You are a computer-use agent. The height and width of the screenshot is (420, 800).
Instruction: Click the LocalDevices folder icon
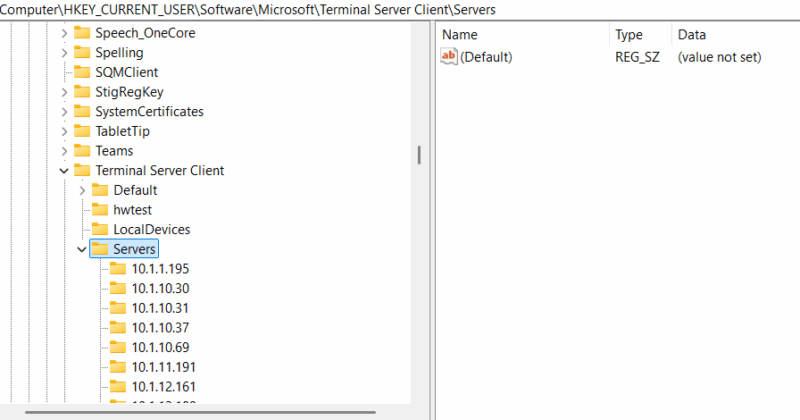pos(100,229)
